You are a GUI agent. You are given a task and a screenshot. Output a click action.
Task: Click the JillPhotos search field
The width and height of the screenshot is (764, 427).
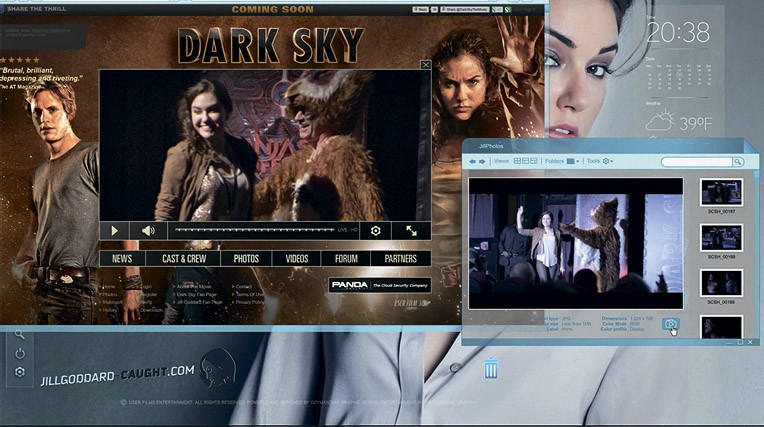pyautogui.click(x=697, y=161)
